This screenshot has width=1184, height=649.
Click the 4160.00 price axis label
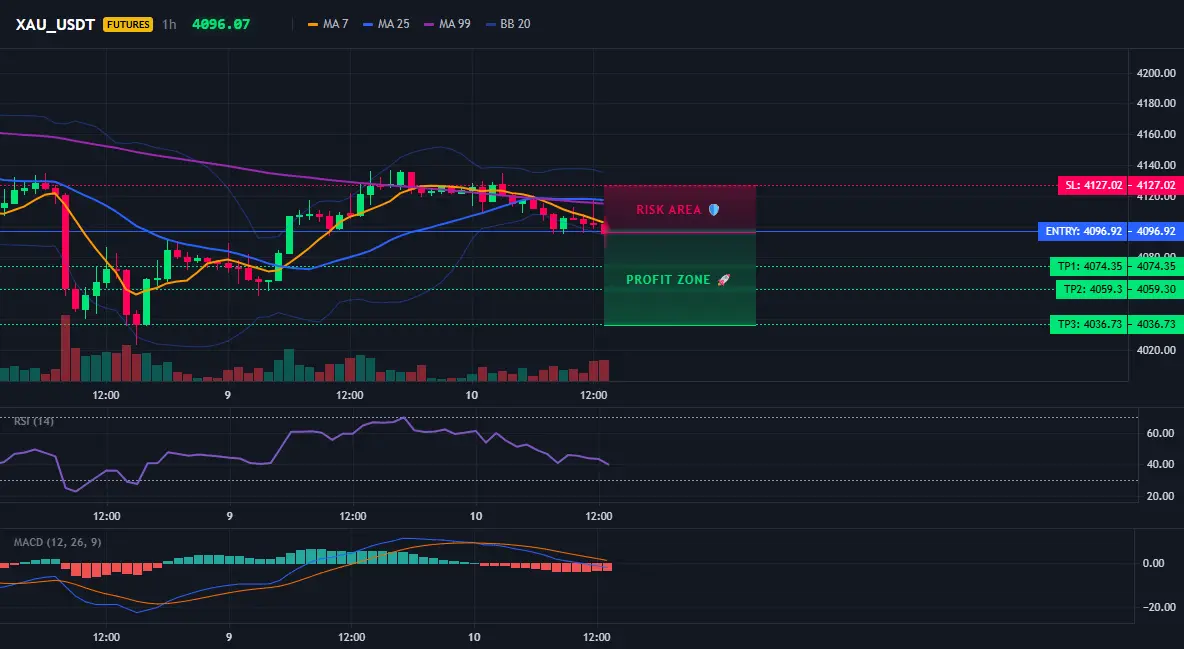coord(1156,134)
